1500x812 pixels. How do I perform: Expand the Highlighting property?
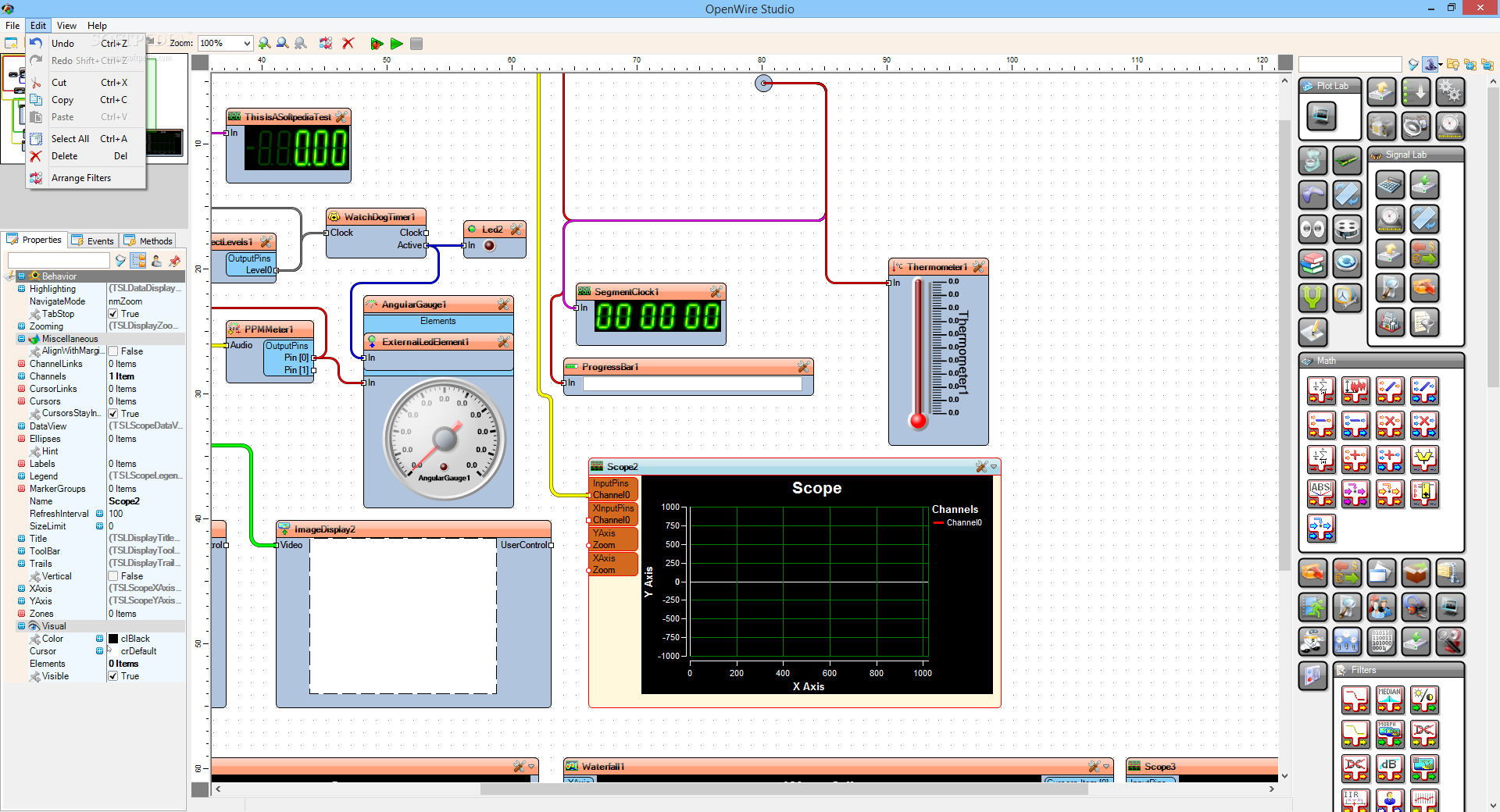tap(22, 289)
